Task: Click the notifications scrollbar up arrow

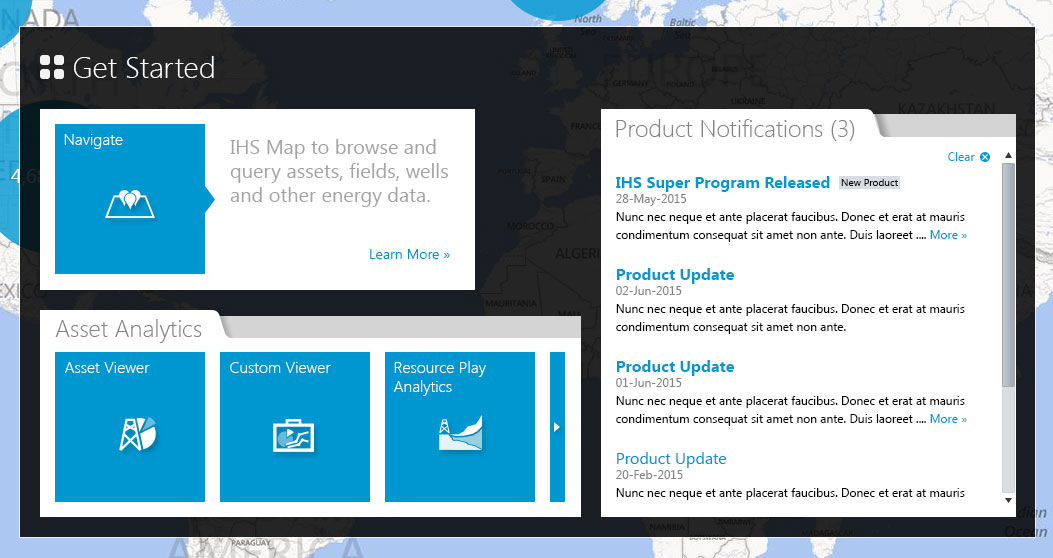Action: (x=1008, y=155)
